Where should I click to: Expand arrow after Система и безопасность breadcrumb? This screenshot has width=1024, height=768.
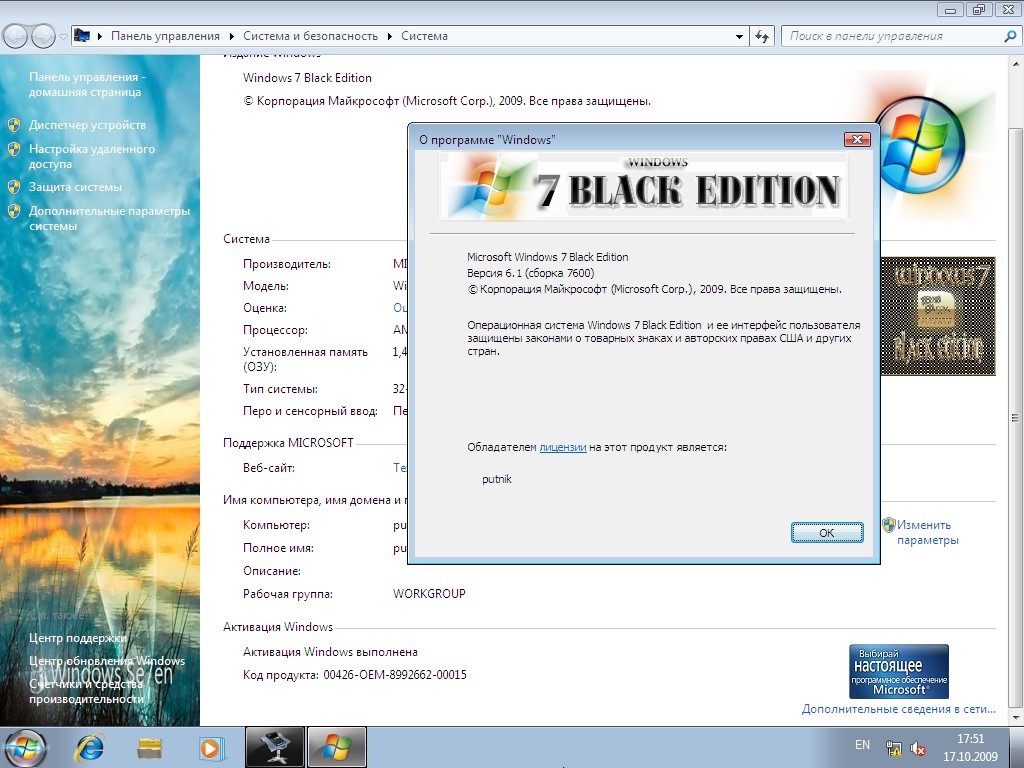[x=390, y=36]
